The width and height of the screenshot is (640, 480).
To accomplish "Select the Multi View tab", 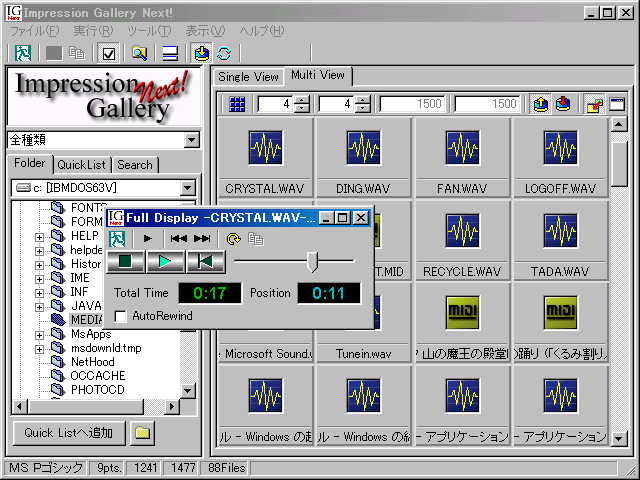I will pos(318,76).
